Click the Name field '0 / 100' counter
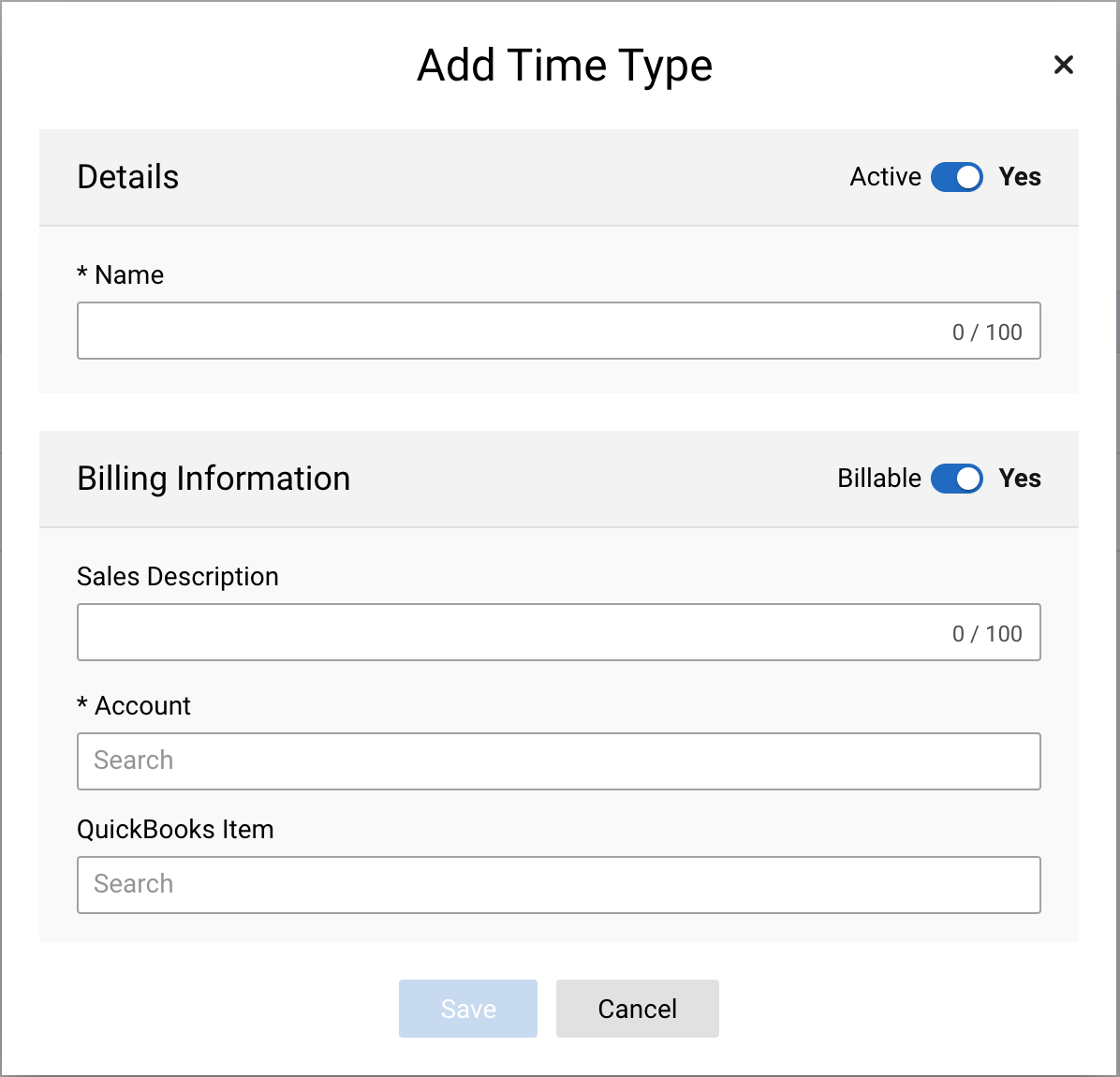Image resolution: width=1120 pixels, height=1077 pixels. coord(987,332)
